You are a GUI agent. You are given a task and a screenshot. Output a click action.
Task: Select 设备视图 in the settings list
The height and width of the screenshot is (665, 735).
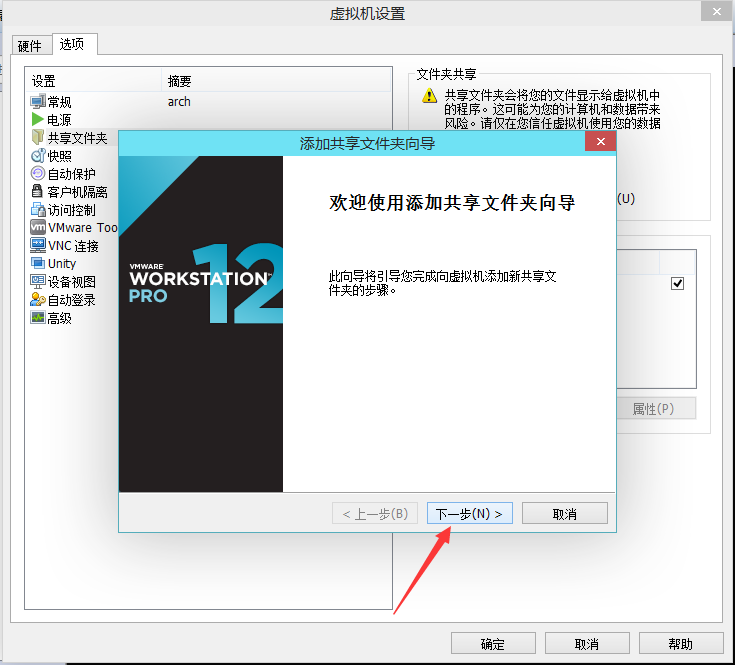pos(72,282)
